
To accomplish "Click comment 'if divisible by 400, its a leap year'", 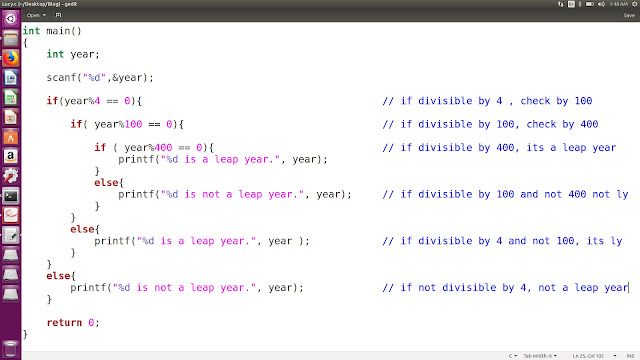I will click(x=499, y=147).
